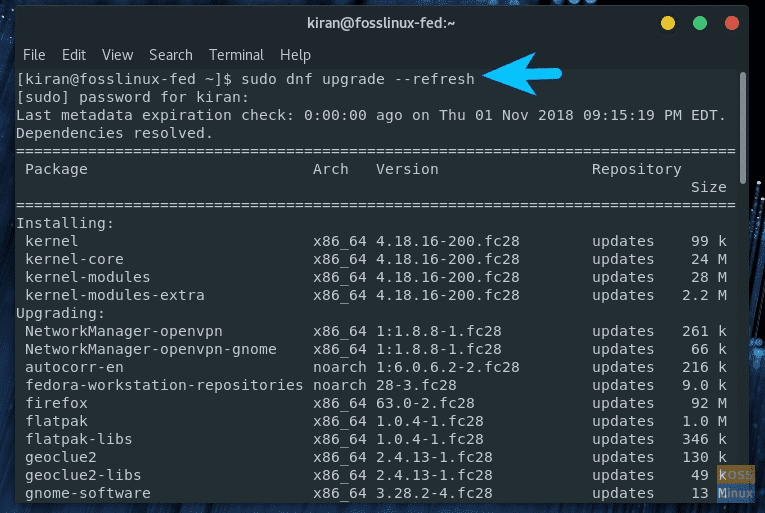Click firefox version '63.0-2.fc28'

pos(425,404)
